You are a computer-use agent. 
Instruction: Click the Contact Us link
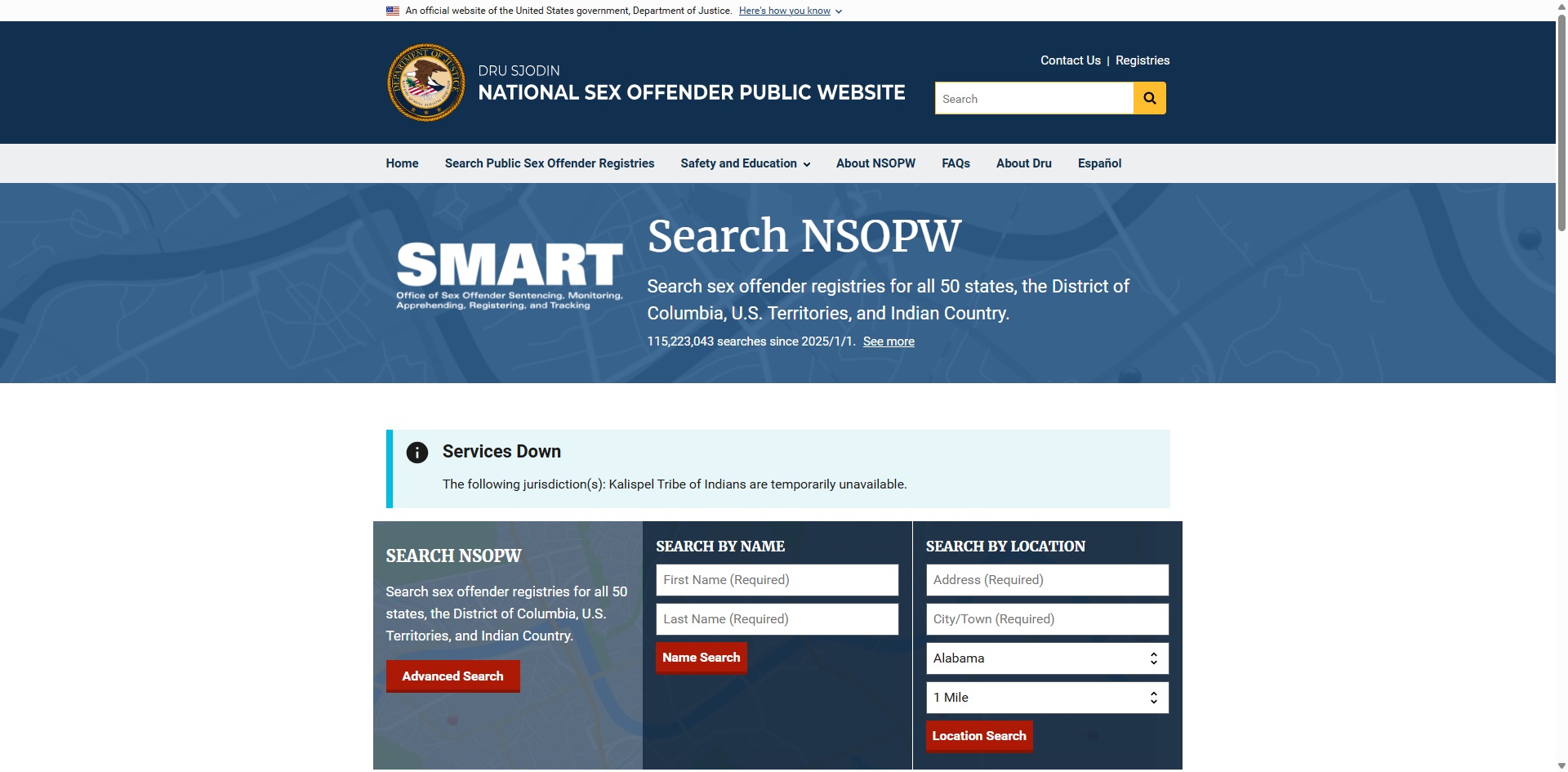click(x=1070, y=60)
